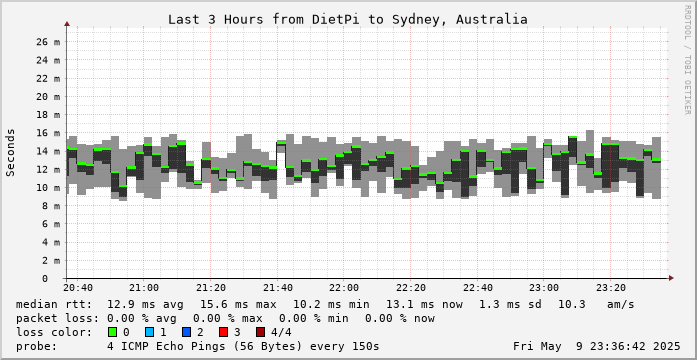The image size is (697, 360).
Task: Click the '18 m' y-axis value
Action: (48, 115)
